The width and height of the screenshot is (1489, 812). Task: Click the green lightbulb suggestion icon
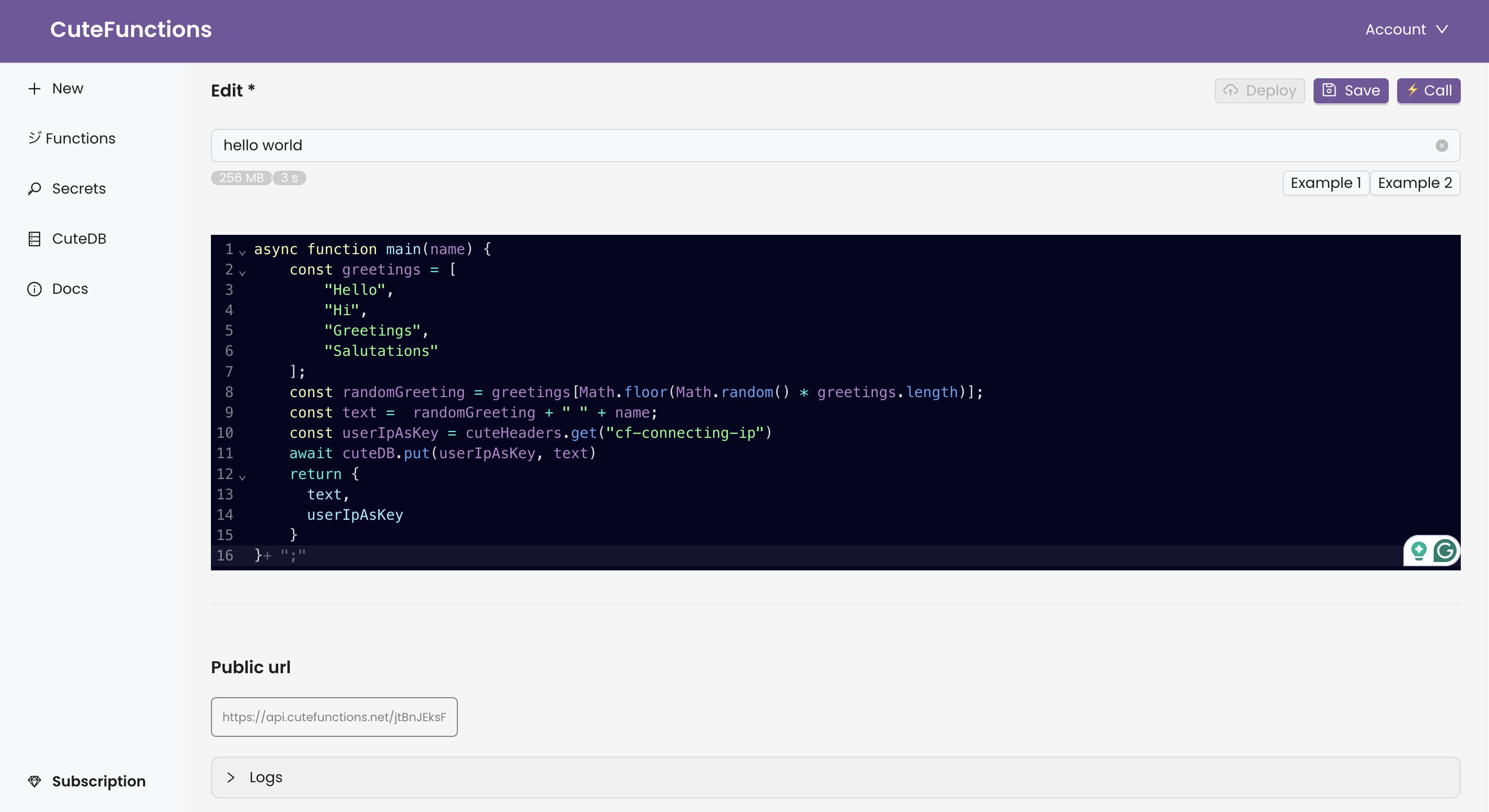point(1418,551)
